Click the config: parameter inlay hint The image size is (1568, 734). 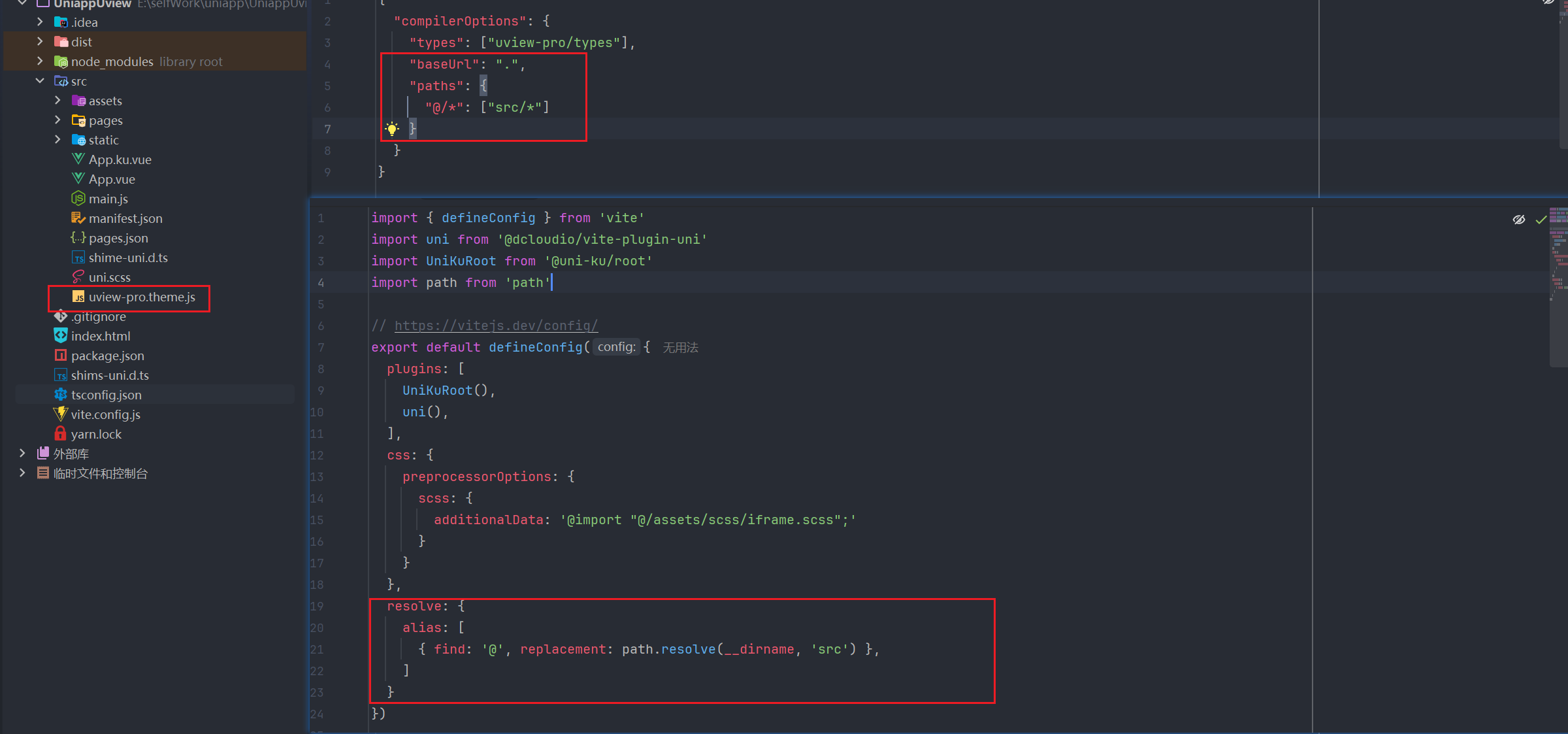click(x=616, y=347)
